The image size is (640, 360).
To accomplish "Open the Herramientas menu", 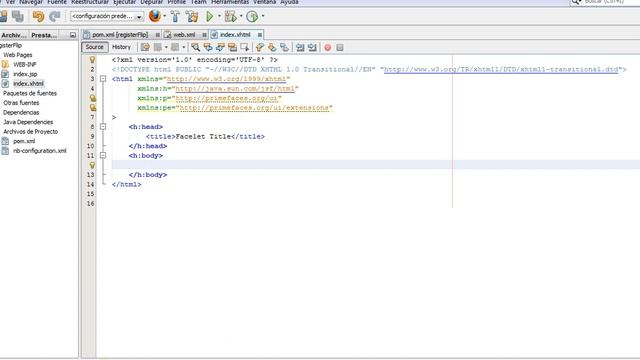I will [230, 2].
